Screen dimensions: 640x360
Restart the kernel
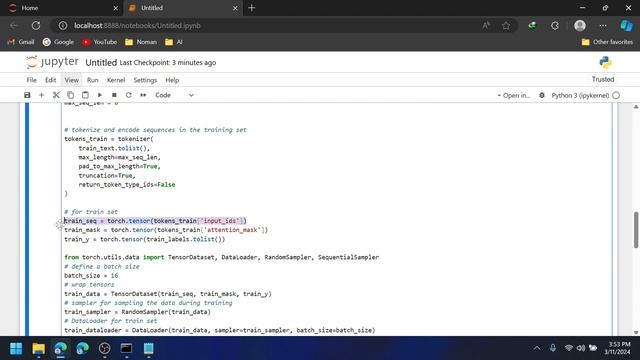(x=129, y=95)
